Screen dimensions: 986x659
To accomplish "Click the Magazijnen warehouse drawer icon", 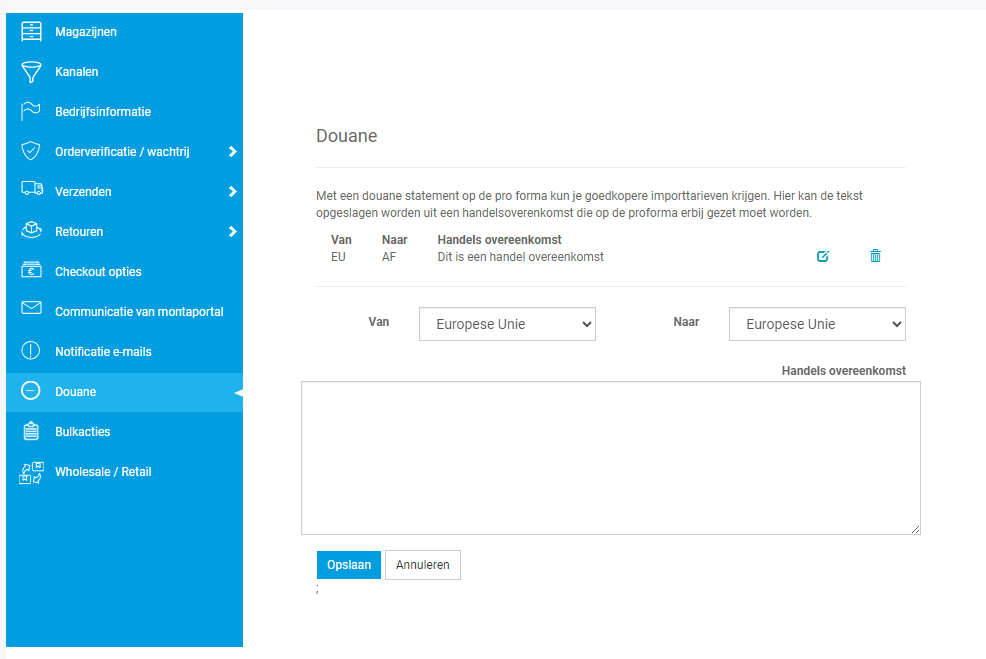I will (x=31, y=31).
